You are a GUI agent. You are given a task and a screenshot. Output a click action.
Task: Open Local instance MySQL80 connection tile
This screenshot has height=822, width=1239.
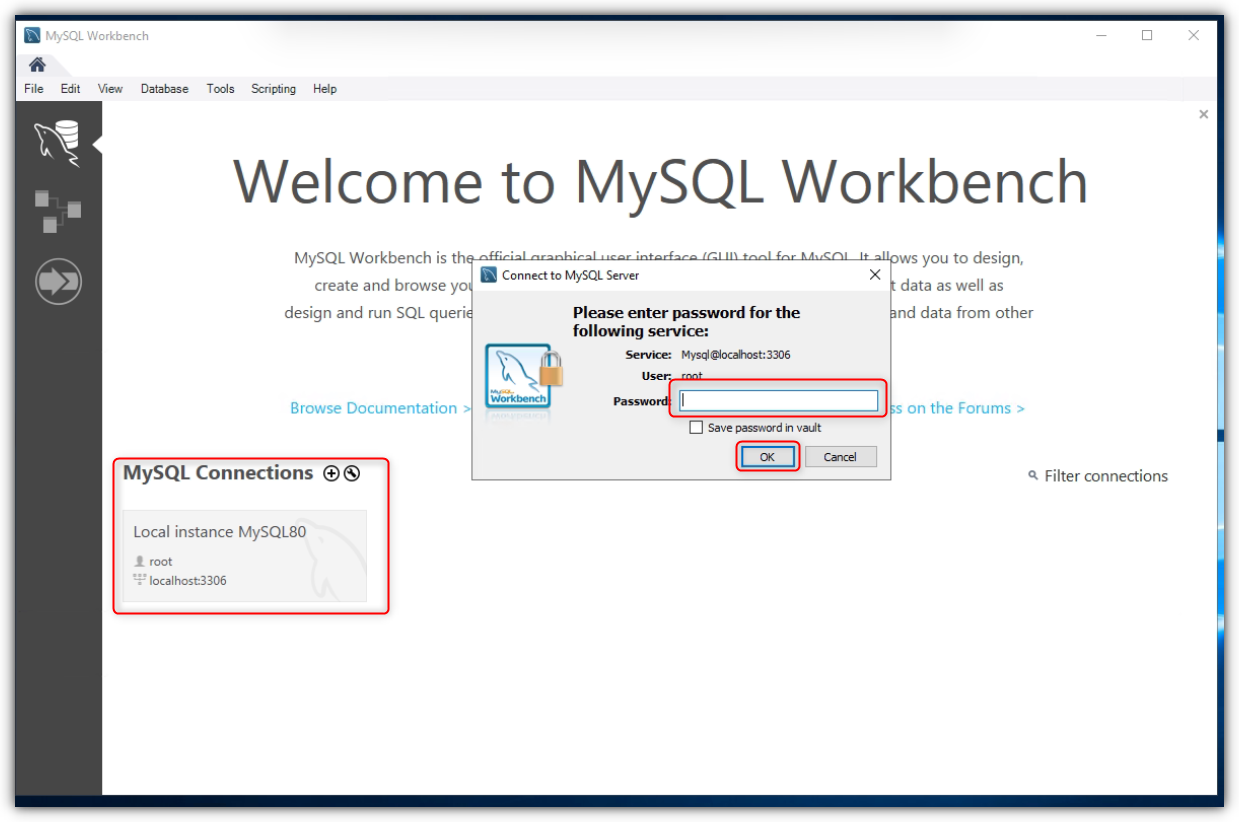[245, 556]
